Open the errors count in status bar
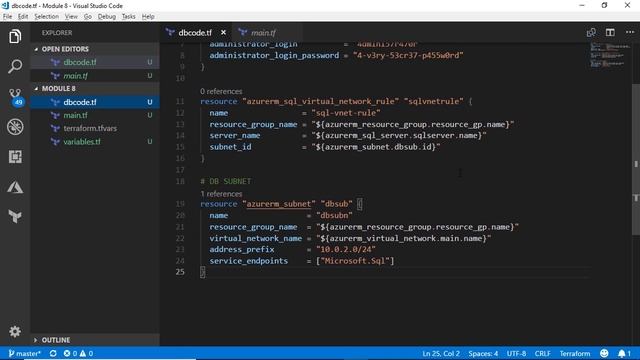 tap(71, 353)
